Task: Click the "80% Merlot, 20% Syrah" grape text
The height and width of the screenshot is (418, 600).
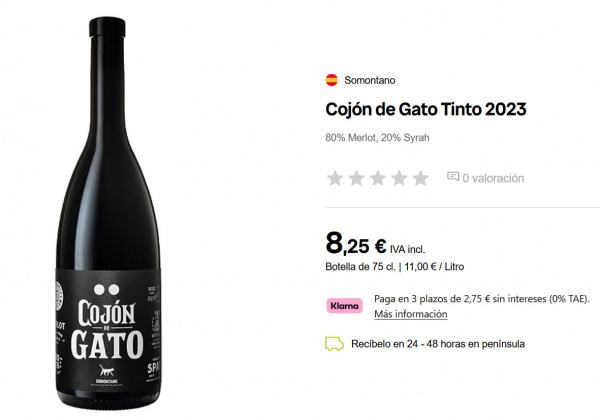Action: (377, 137)
